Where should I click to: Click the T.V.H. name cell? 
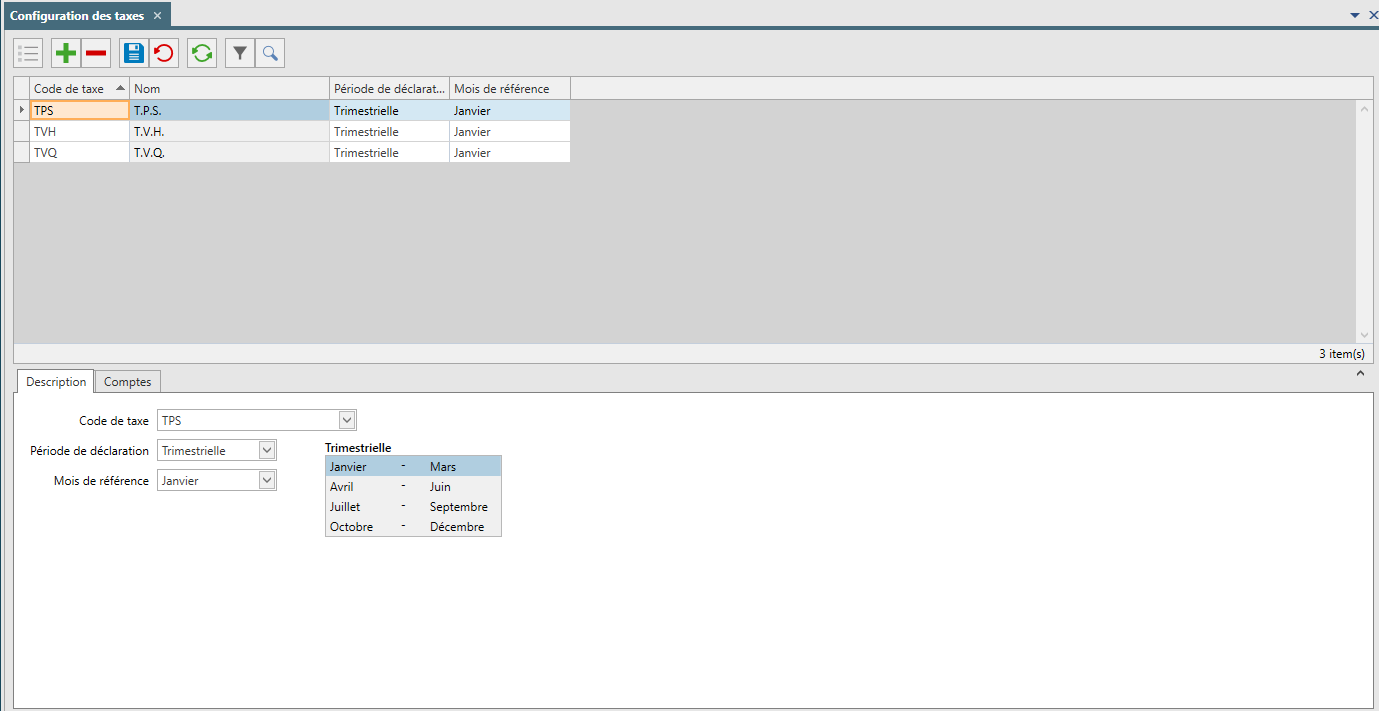point(230,132)
